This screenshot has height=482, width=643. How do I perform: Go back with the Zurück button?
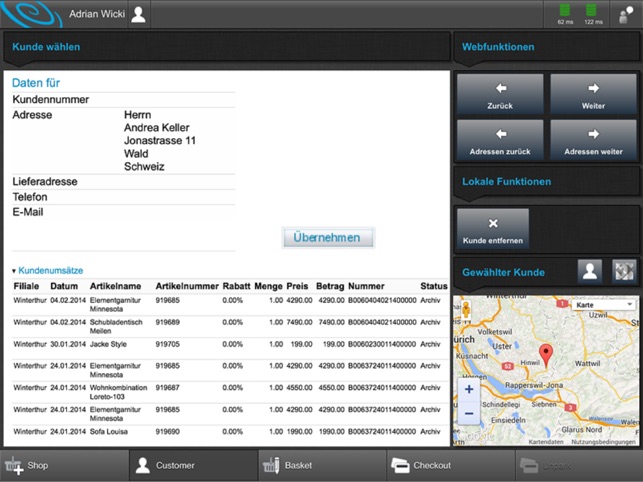tap(500, 95)
